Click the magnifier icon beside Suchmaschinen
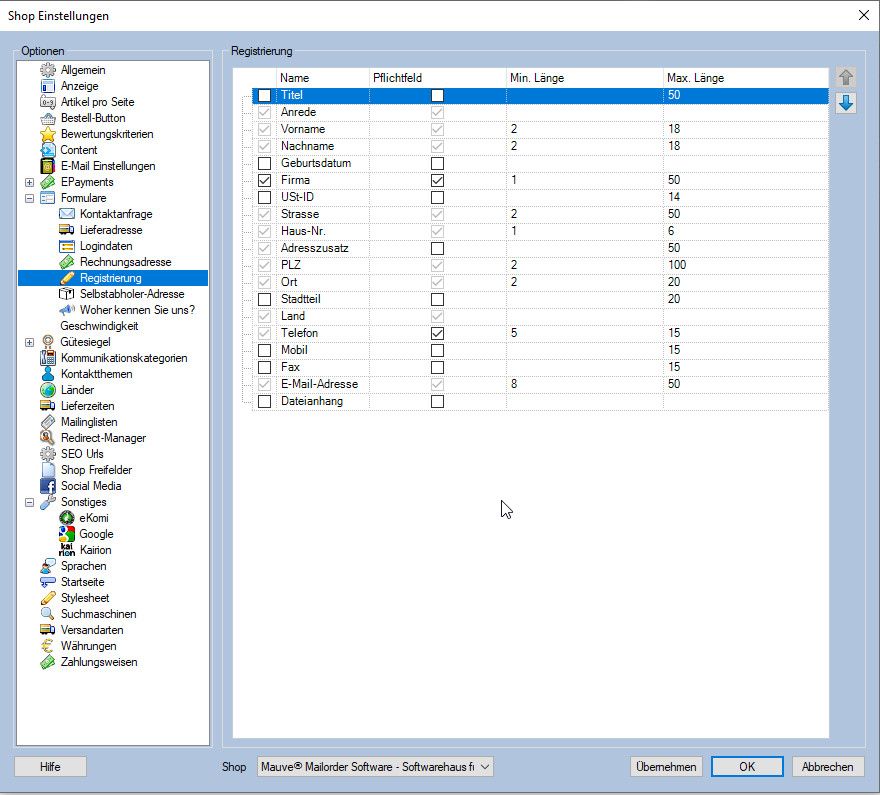 [47, 614]
